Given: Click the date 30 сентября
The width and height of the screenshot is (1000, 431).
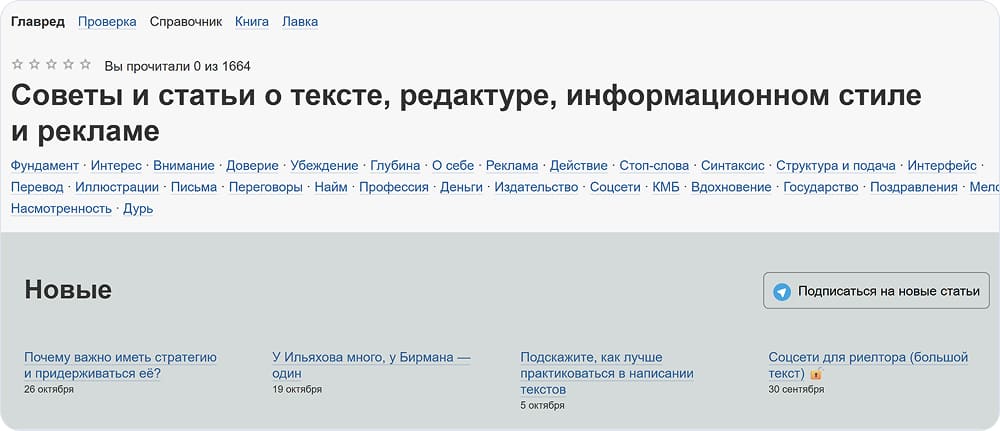Looking at the screenshot, I should (x=796, y=389).
